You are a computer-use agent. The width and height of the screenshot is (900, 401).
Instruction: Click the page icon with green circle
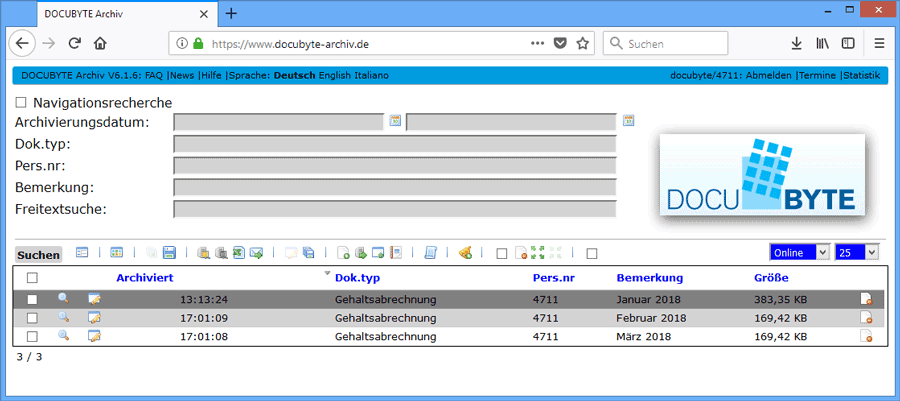tap(343, 252)
